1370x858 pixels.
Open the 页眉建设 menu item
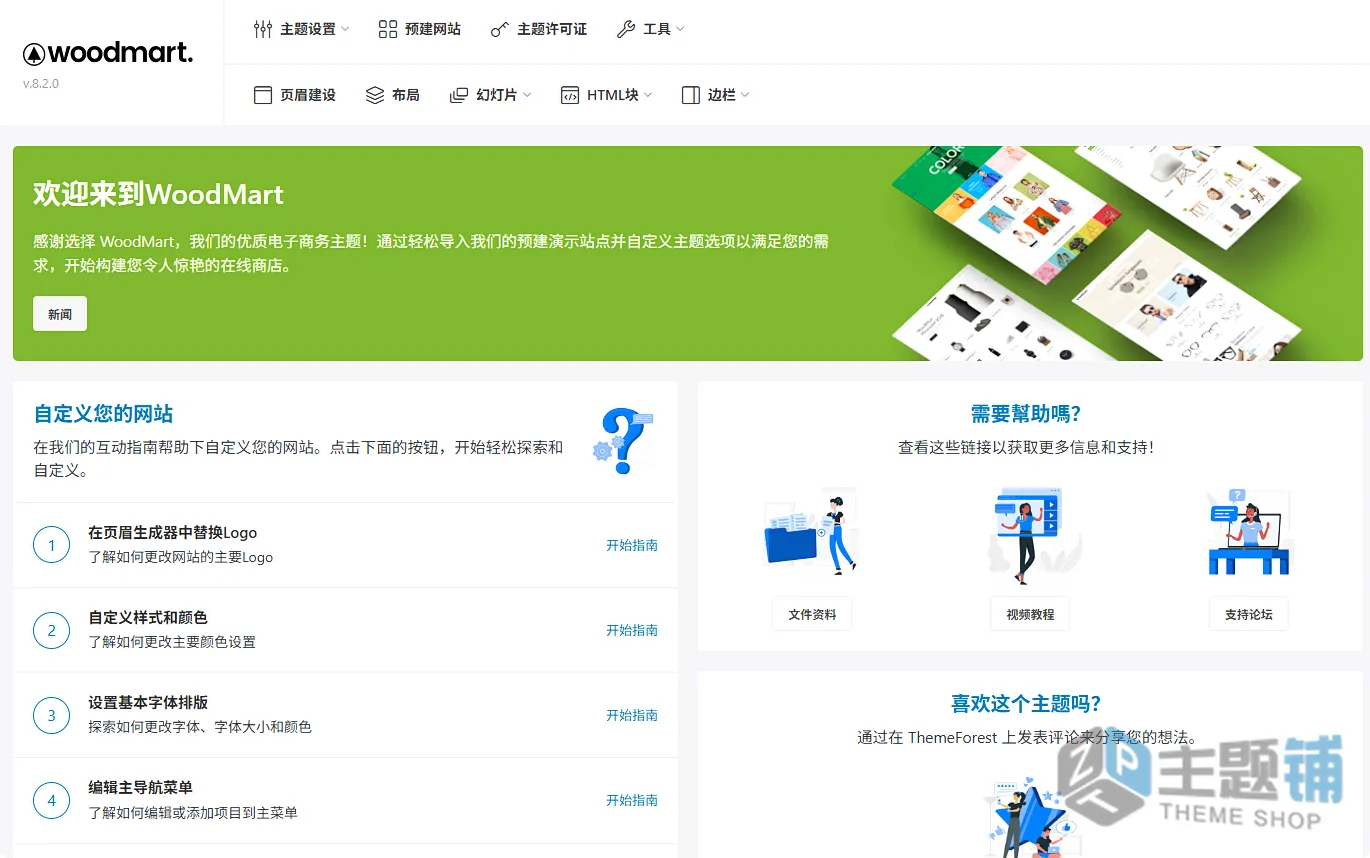[295, 95]
